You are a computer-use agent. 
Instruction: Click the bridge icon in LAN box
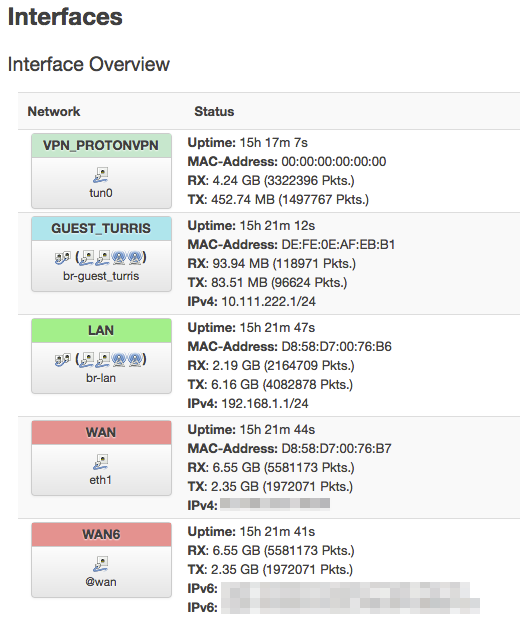(x=62, y=360)
